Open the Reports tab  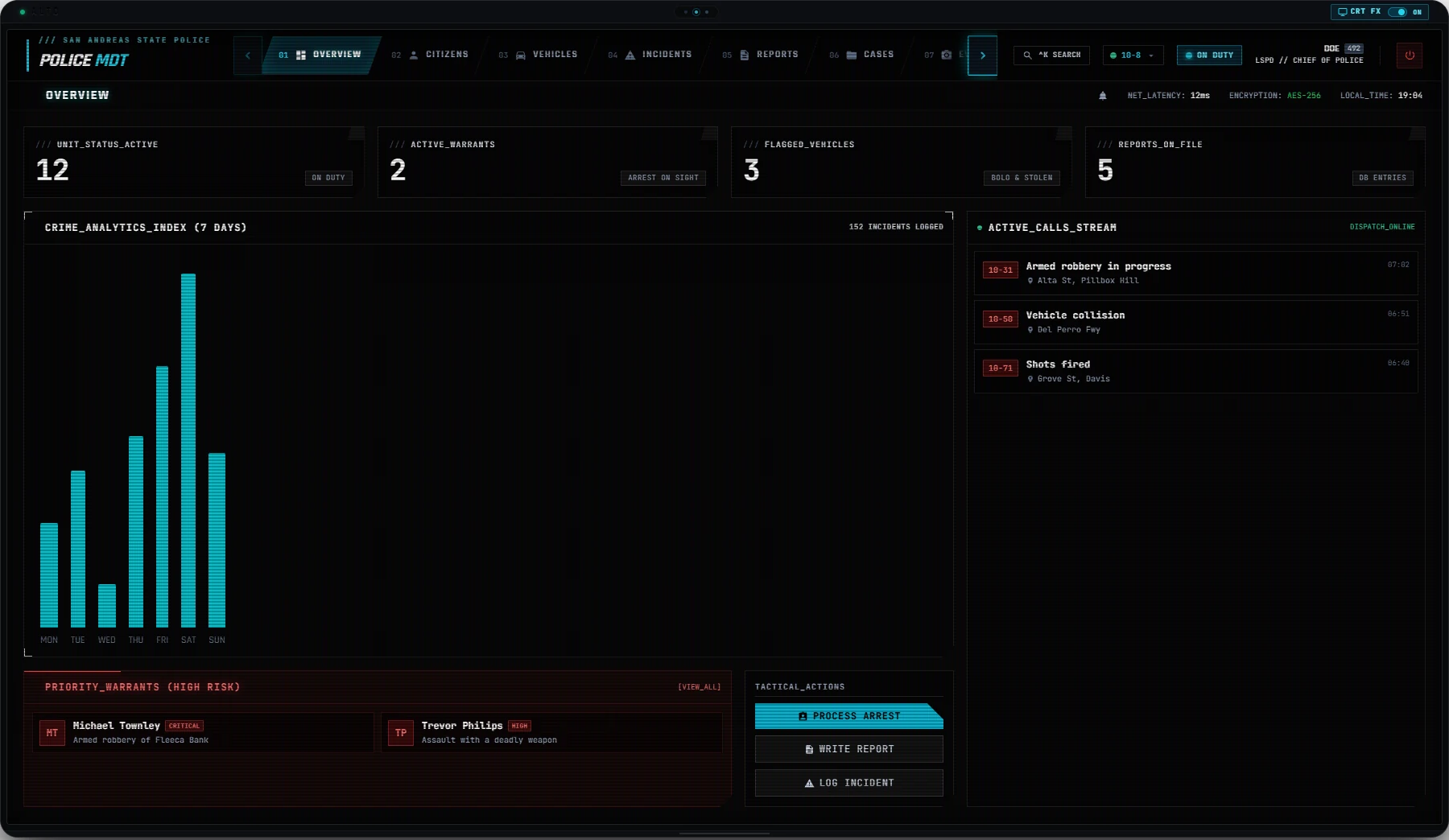(761, 55)
